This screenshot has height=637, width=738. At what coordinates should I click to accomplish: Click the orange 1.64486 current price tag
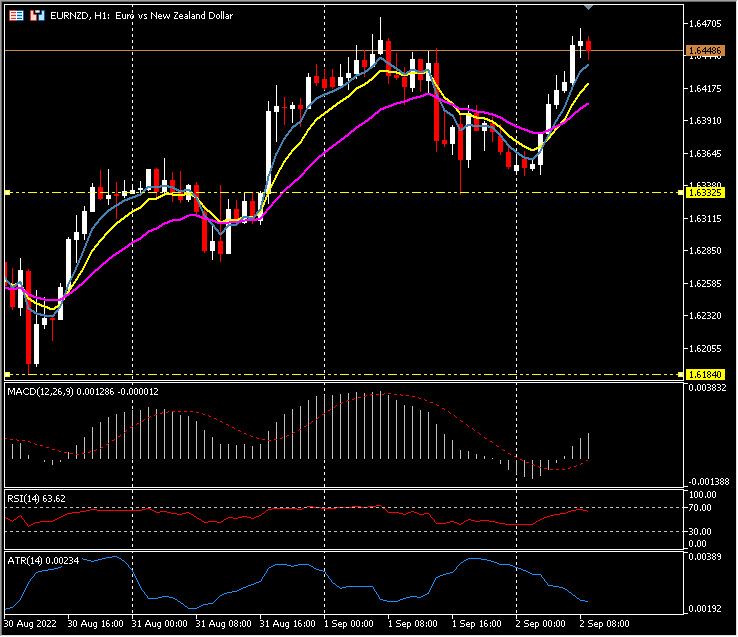pos(705,50)
